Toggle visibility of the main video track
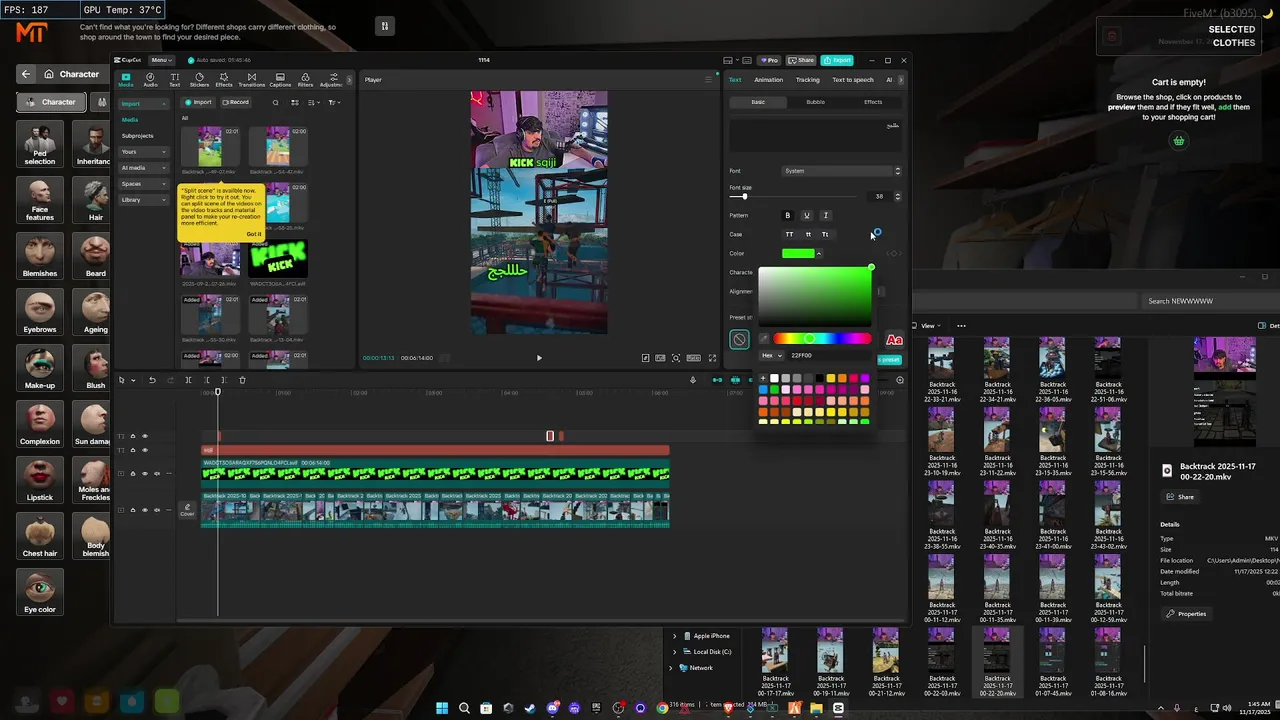The width and height of the screenshot is (1280, 720). click(x=144, y=510)
